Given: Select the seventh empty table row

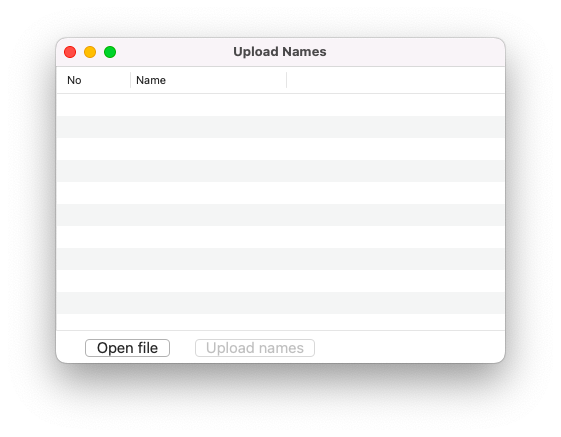Looking at the screenshot, I should (x=280, y=237).
